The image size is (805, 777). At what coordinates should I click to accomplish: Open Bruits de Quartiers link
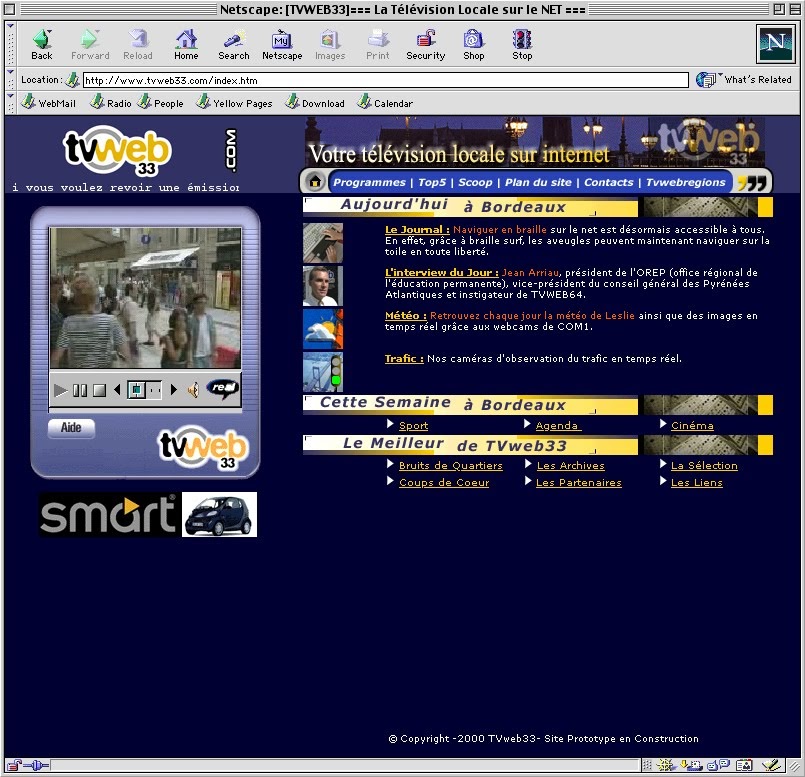[x=451, y=465]
